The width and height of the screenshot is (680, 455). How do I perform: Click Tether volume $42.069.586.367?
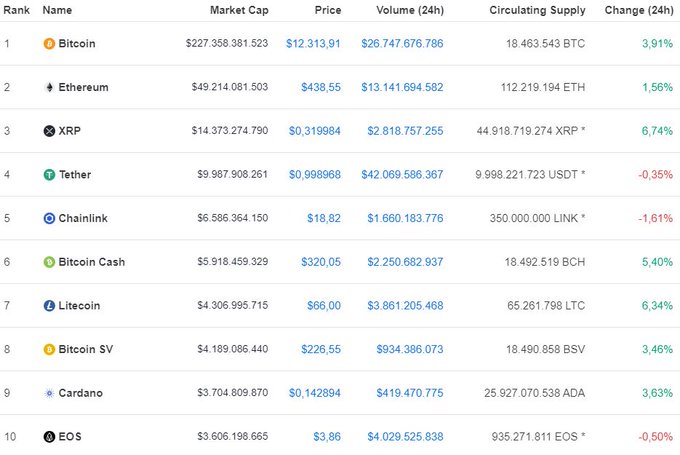(x=402, y=175)
